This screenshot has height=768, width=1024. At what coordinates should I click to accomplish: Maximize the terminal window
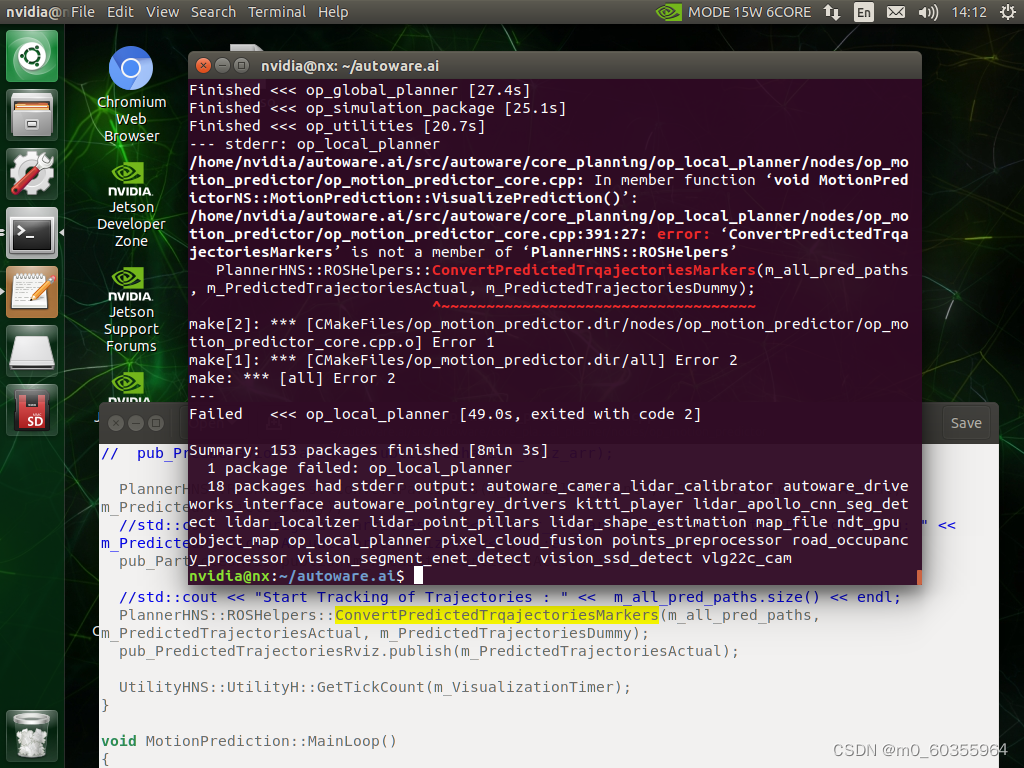click(x=242, y=65)
